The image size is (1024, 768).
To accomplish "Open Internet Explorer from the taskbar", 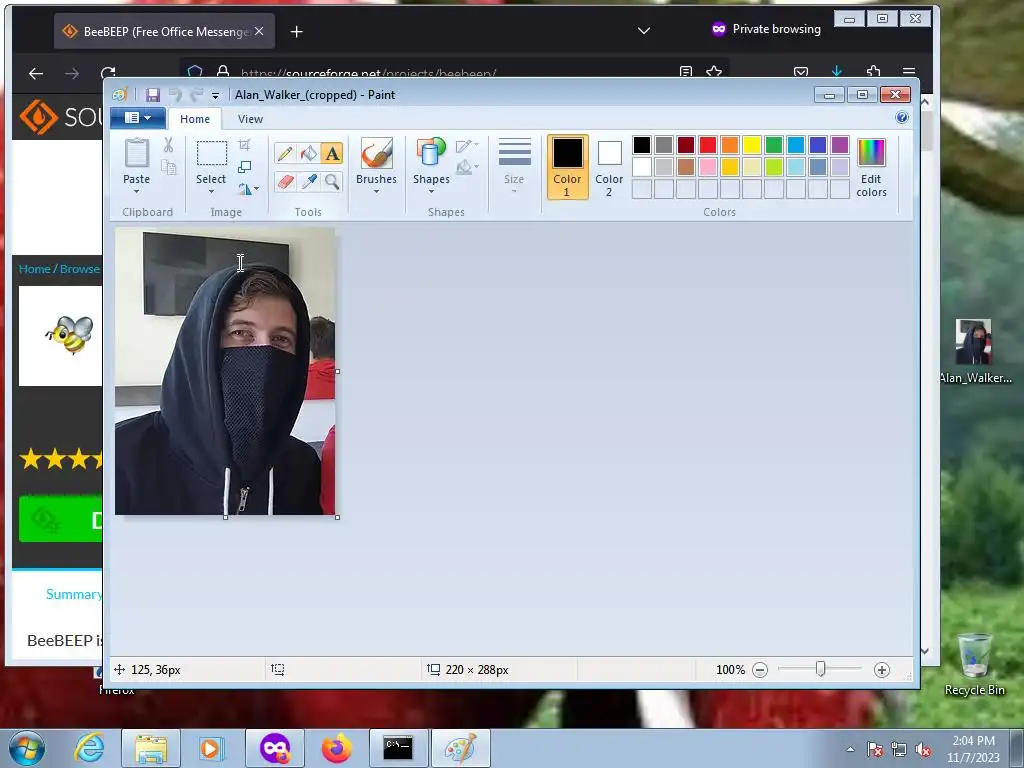I will coord(89,748).
